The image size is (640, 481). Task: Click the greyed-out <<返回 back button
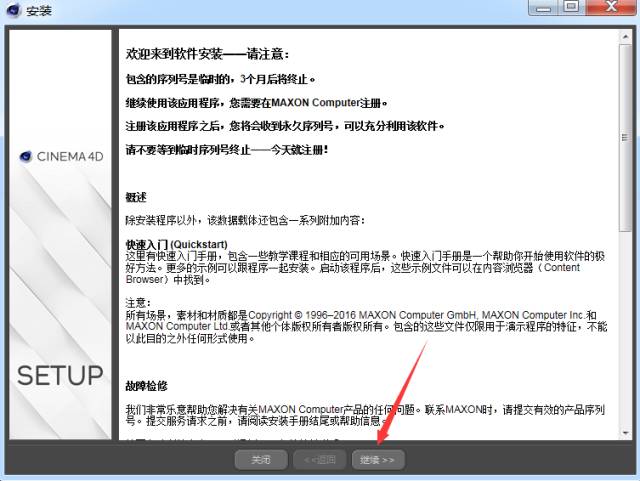(x=320, y=460)
